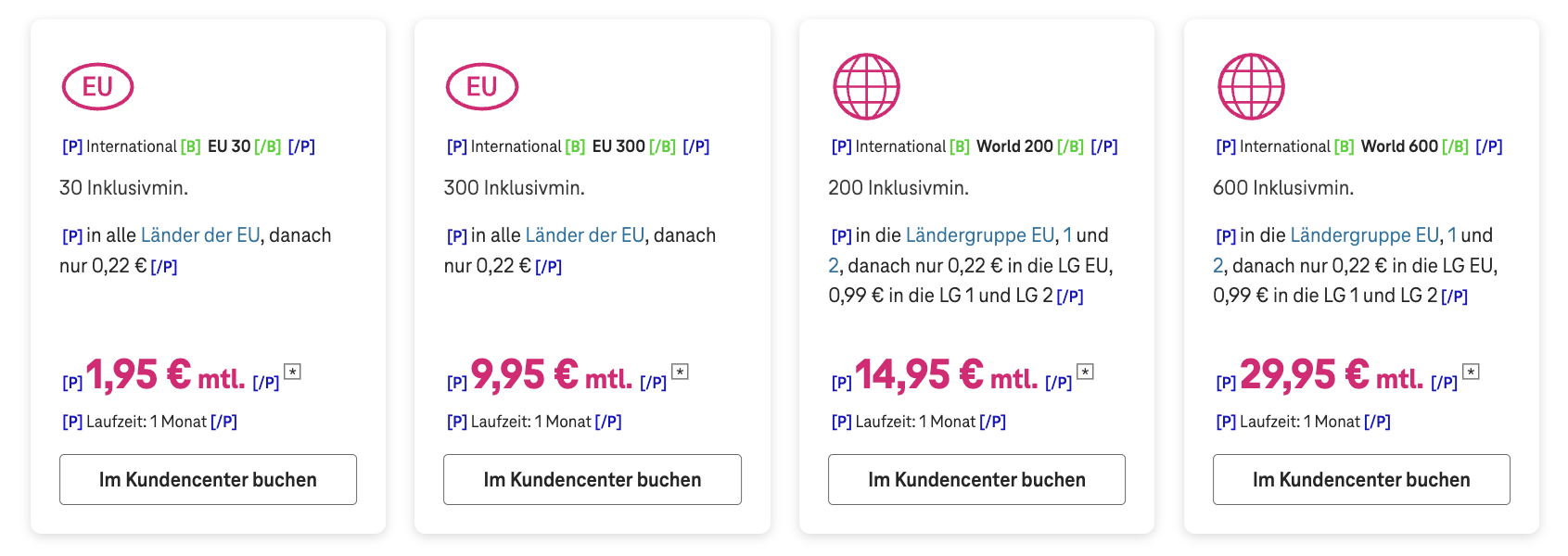Open the asterisk footnote next to 14,95 € price
This screenshot has height=556, width=1568.
[x=1085, y=369]
